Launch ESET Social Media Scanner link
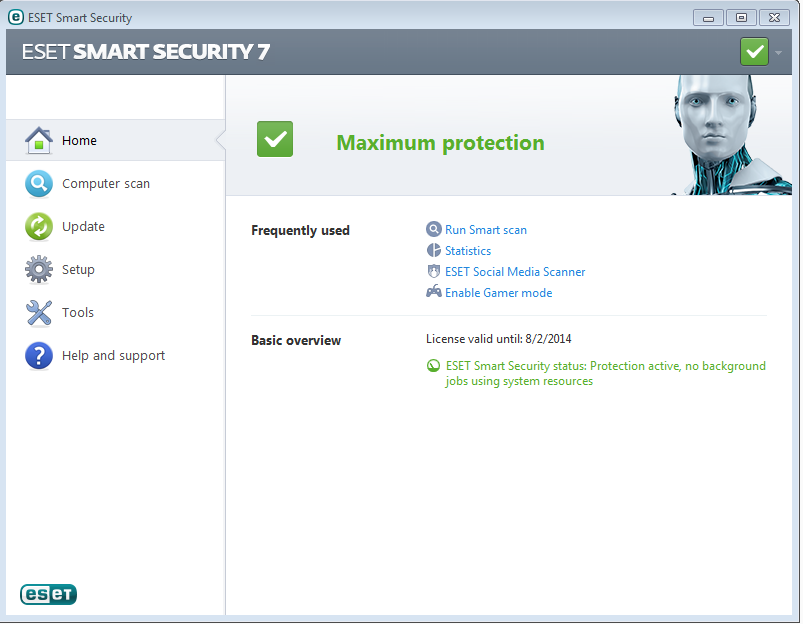Viewport: 803px width, 624px height. click(515, 272)
